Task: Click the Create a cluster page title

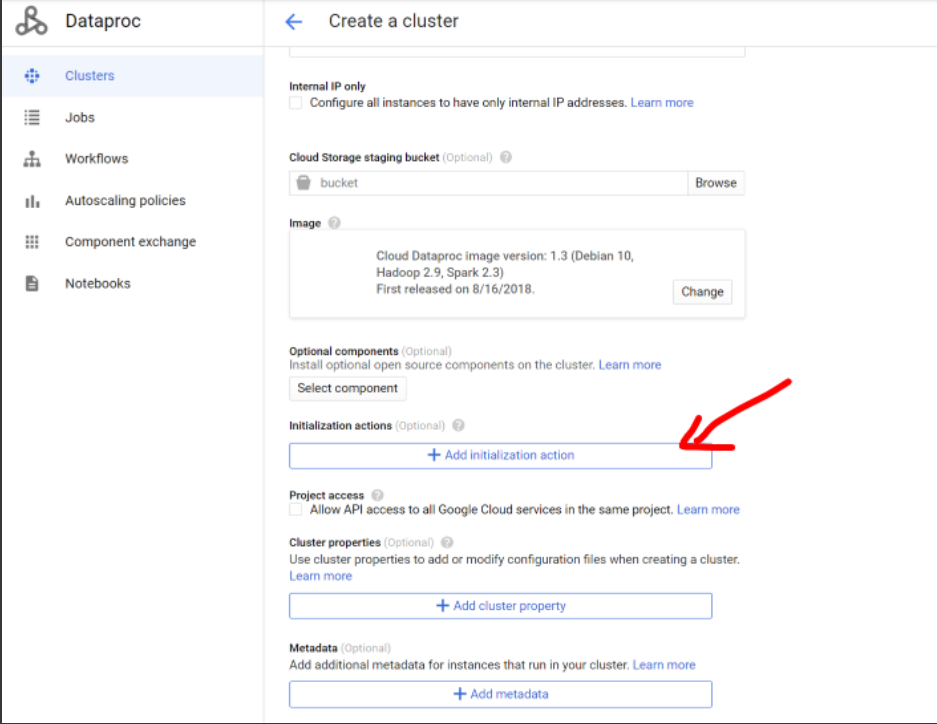Action: [x=394, y=22]
